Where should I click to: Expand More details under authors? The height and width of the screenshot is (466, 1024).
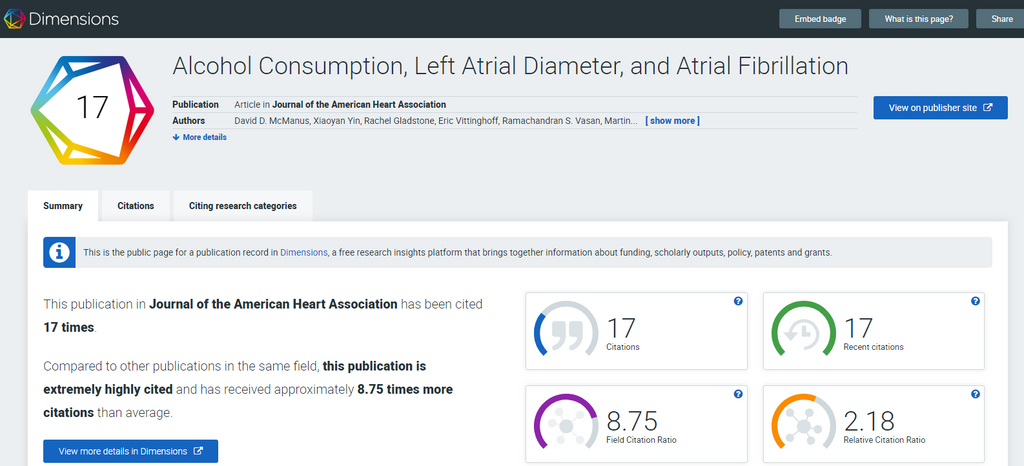(x=200, y=137)
